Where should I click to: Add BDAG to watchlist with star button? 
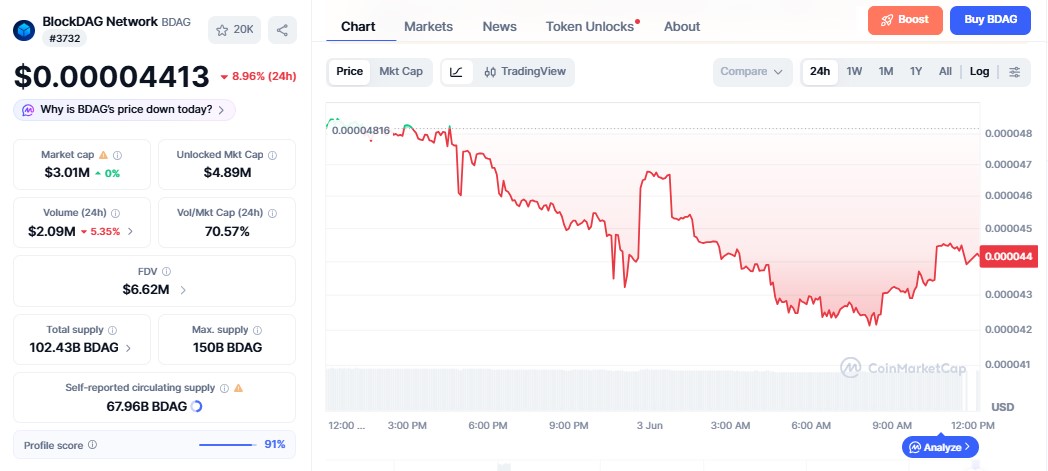click(235, 30)
